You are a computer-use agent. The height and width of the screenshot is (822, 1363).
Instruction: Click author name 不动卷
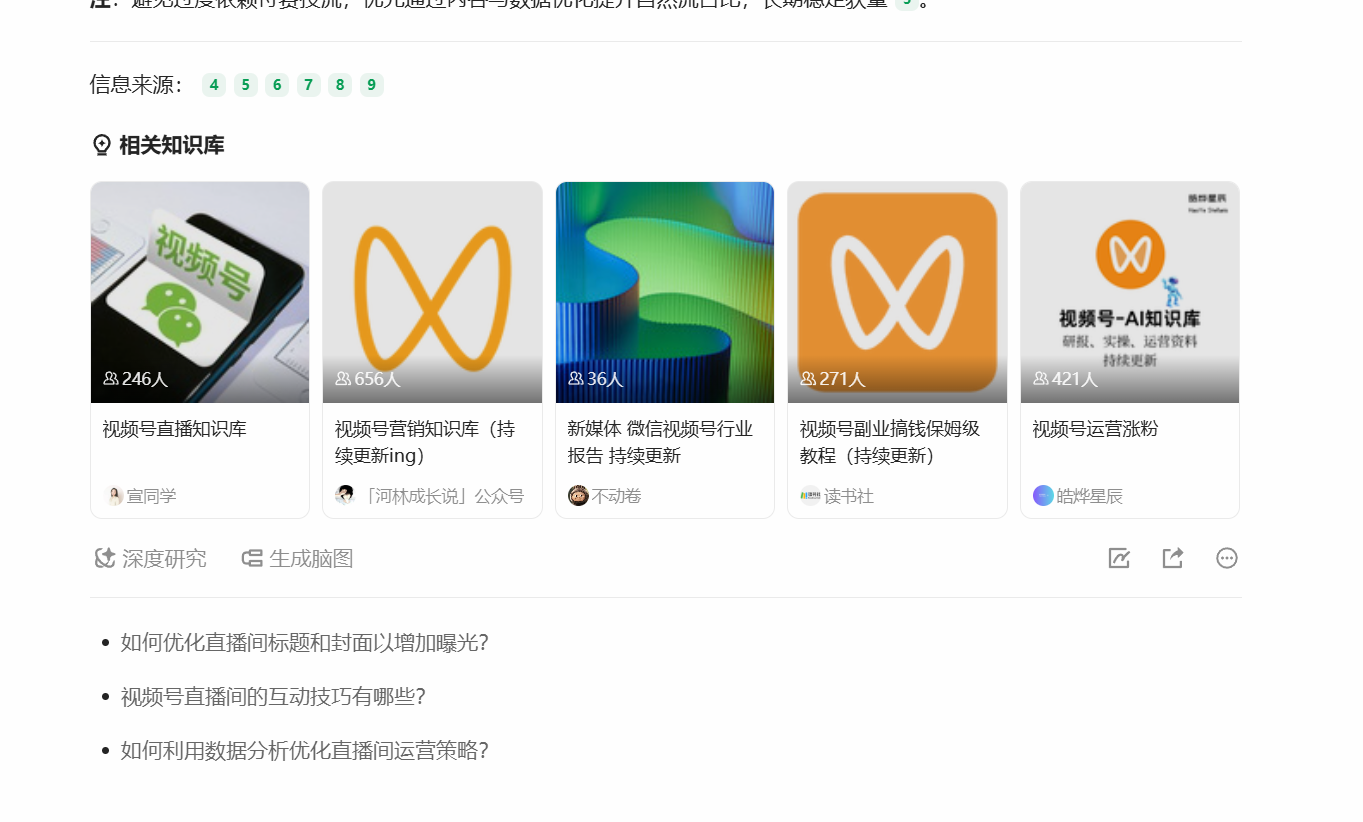pos(616,496)
